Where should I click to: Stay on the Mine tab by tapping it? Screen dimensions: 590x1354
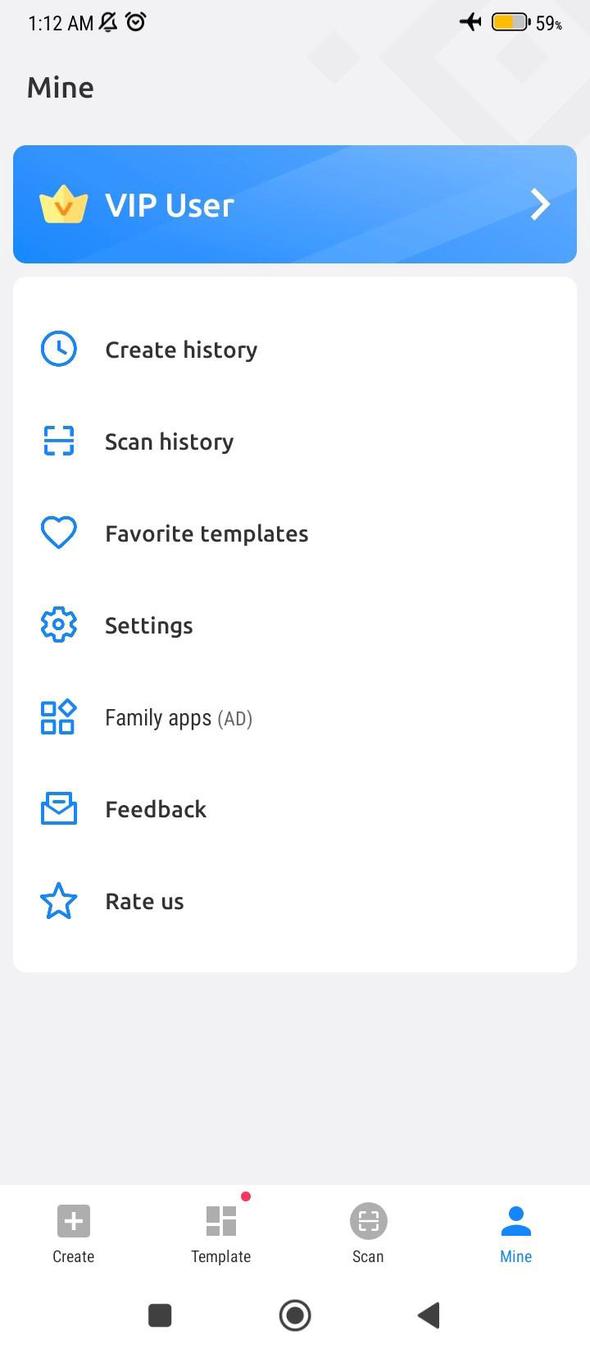pos(515,1230)
